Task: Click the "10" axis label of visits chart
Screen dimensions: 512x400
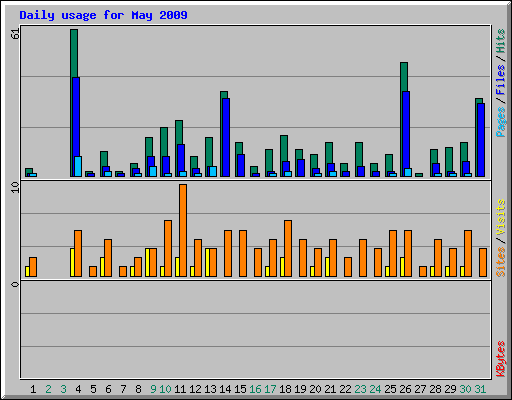Action: (x=15, y=187)
